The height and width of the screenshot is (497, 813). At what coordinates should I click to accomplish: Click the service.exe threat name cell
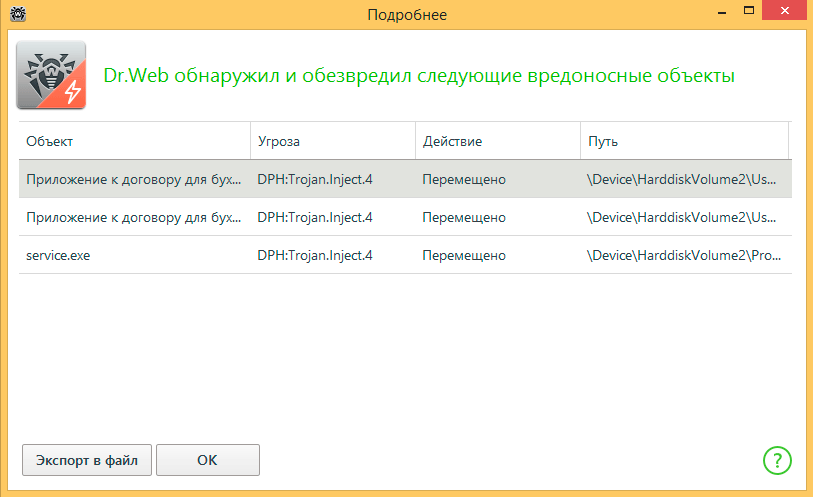tap(315, 255)
